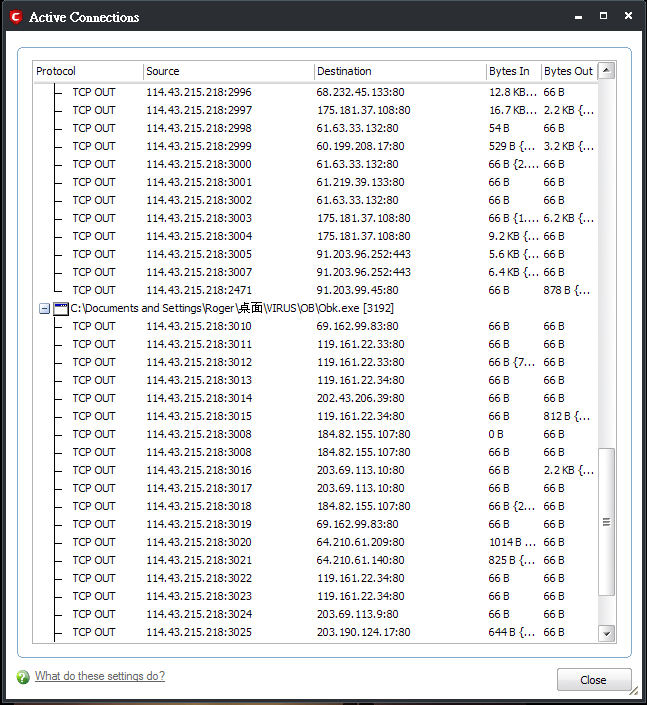Open 'What do these settings do?' link
The height and width of the screenshot is (705, 647).
point(100,676)
